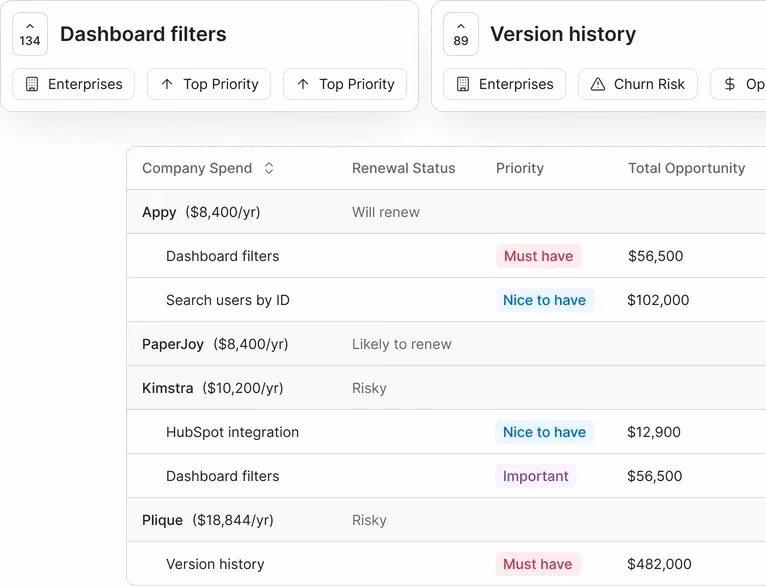Click building icon in Version history Enterprises tag
766x586 pixels.
click(x=463, y=84)
